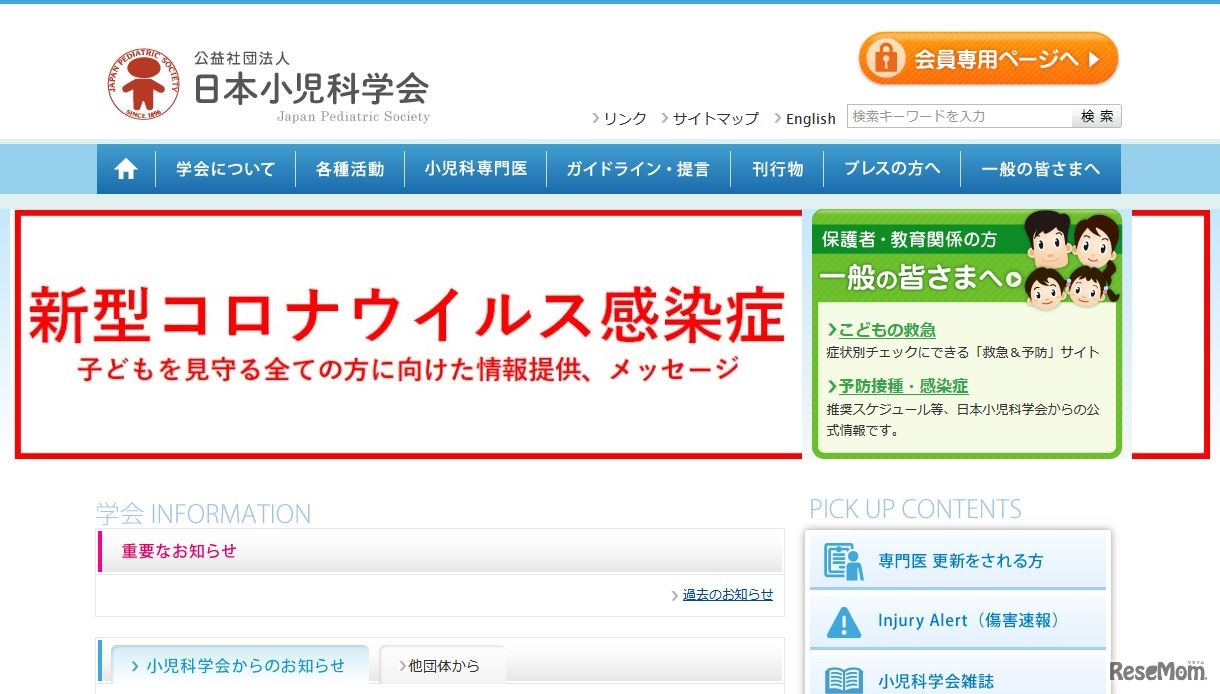Open 過去のお知らせ past announcements
The image size is (1220, 694).
728,594
